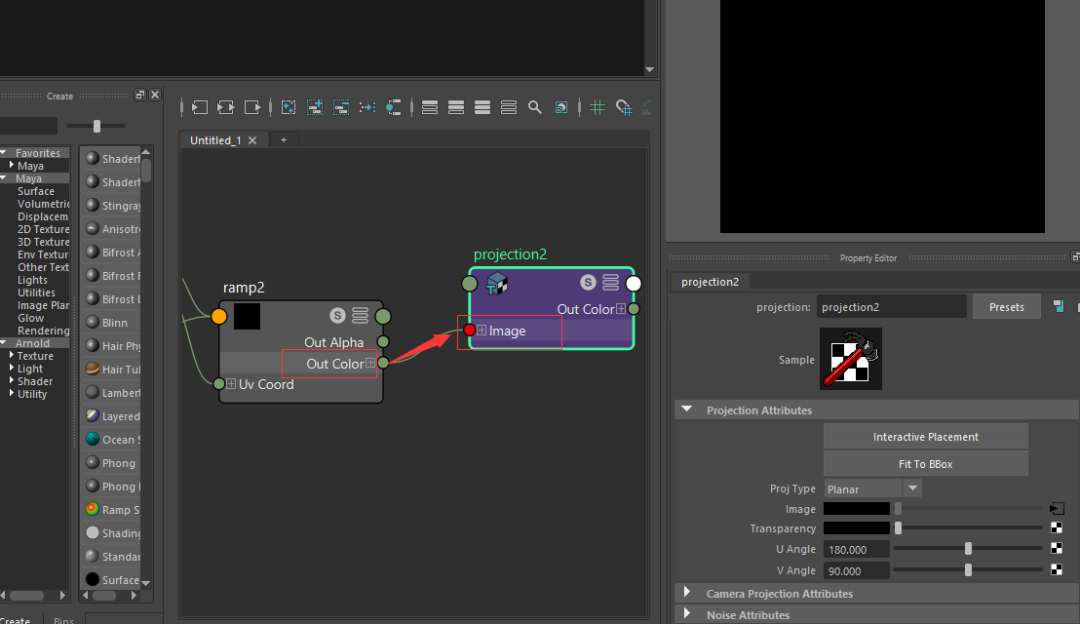Click ramp2 orange input port
1080x624 pixels.
coord(219,316)
